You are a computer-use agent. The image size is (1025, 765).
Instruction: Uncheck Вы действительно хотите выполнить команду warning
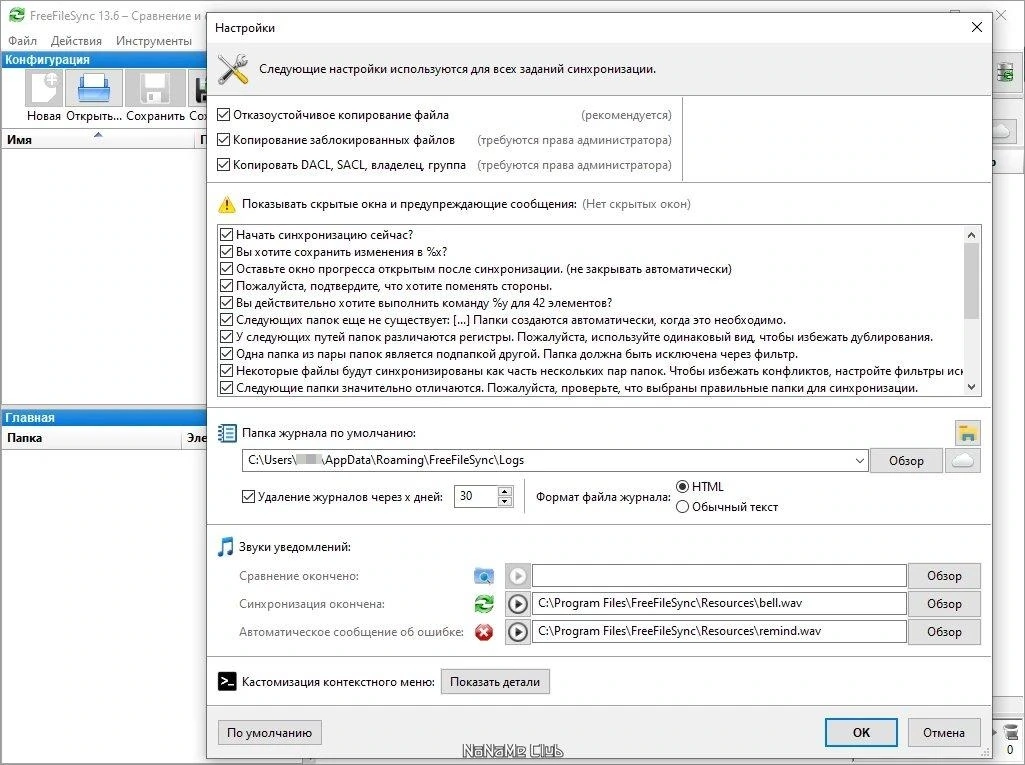226,303
